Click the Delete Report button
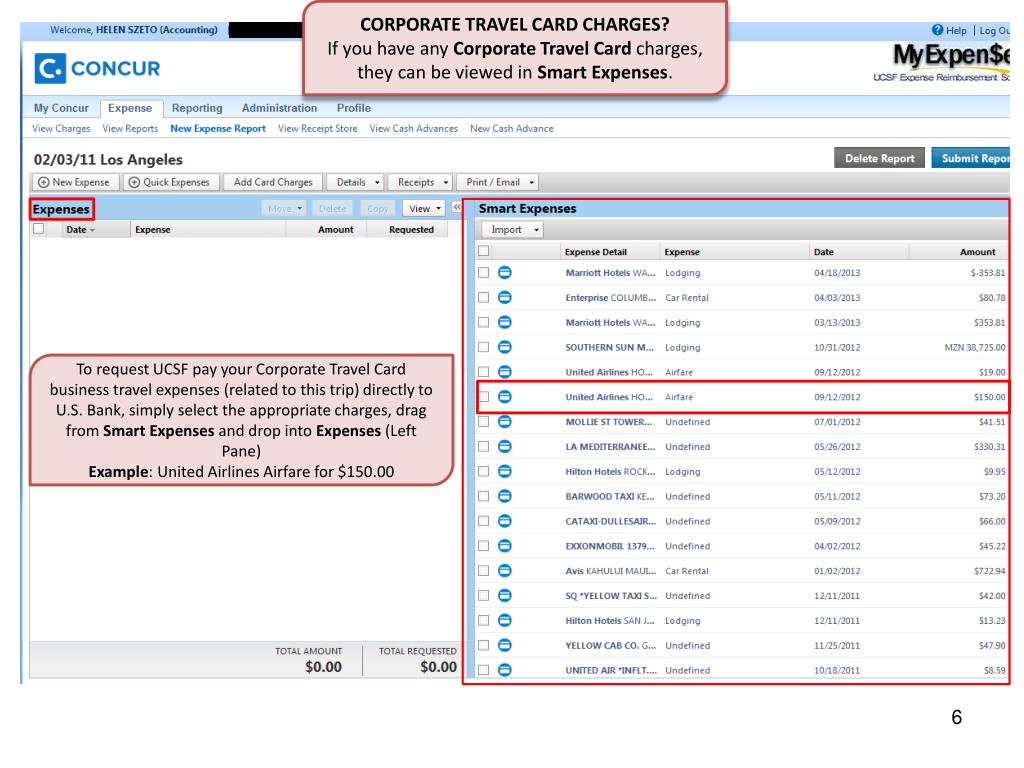The width and height of the screenshot is (1024, 768). click(879, 158)
